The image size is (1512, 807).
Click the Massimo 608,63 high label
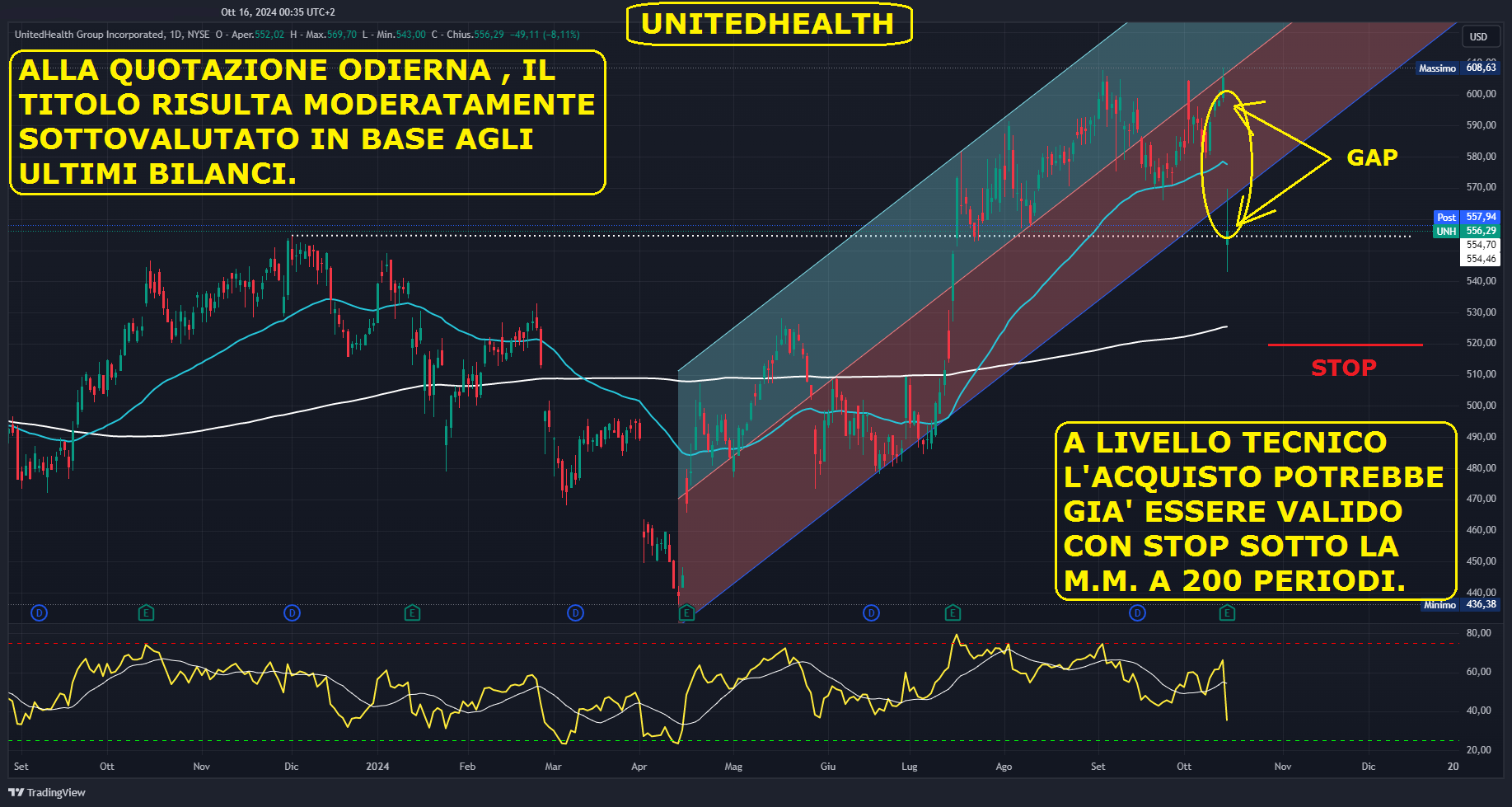tap(1458, 68)
